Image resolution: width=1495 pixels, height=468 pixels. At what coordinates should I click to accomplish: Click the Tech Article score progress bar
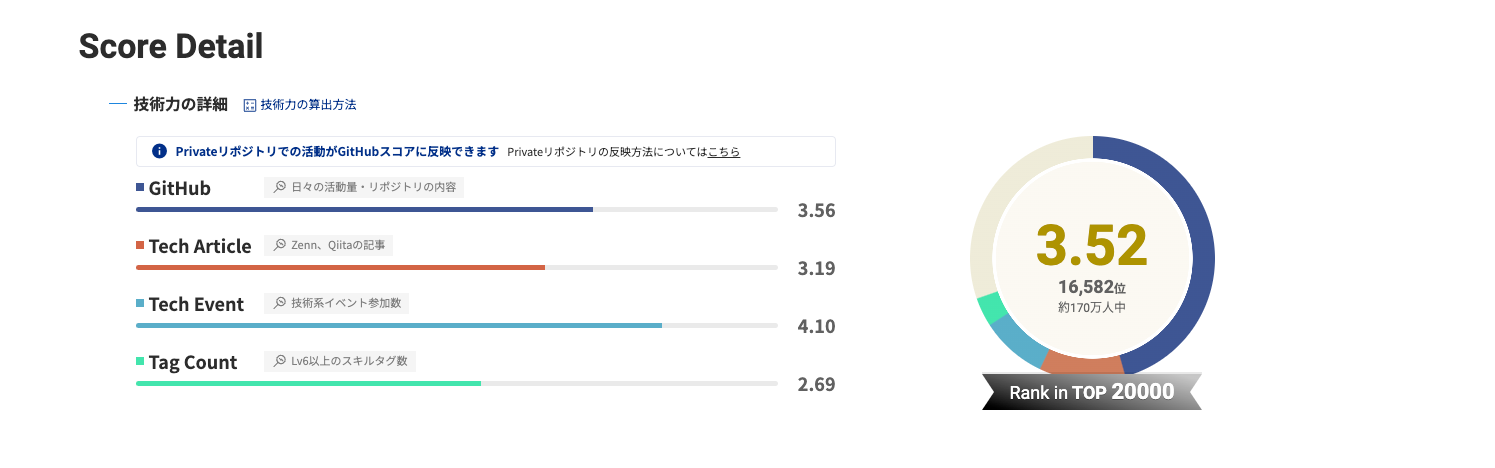(456, 267)
